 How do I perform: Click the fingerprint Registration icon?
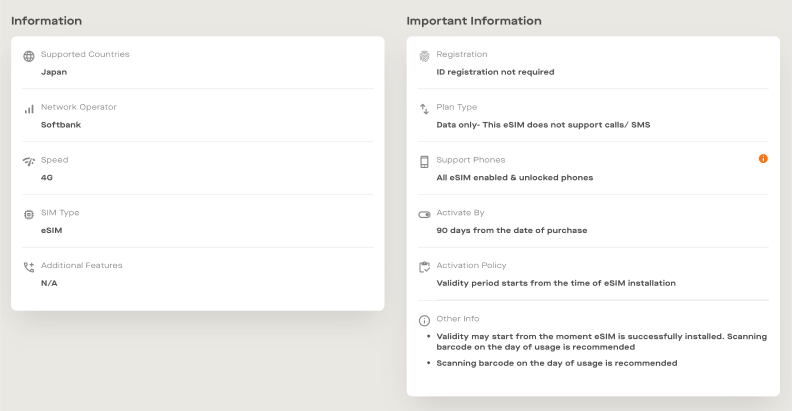424,56
